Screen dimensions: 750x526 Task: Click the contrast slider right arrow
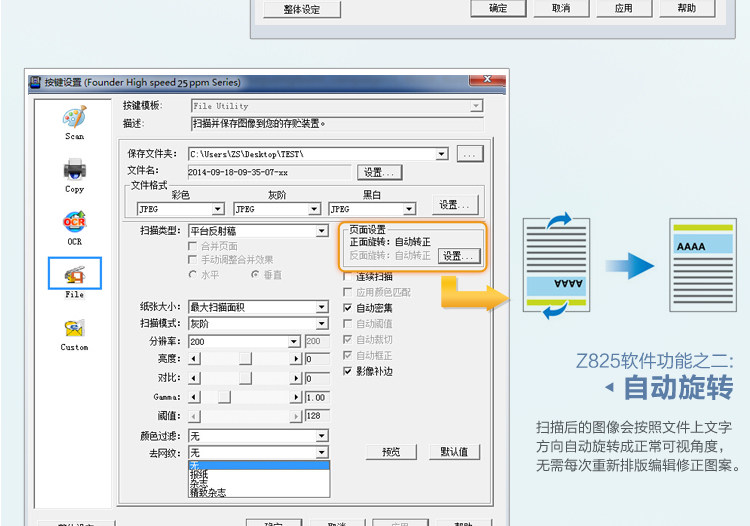297,379
